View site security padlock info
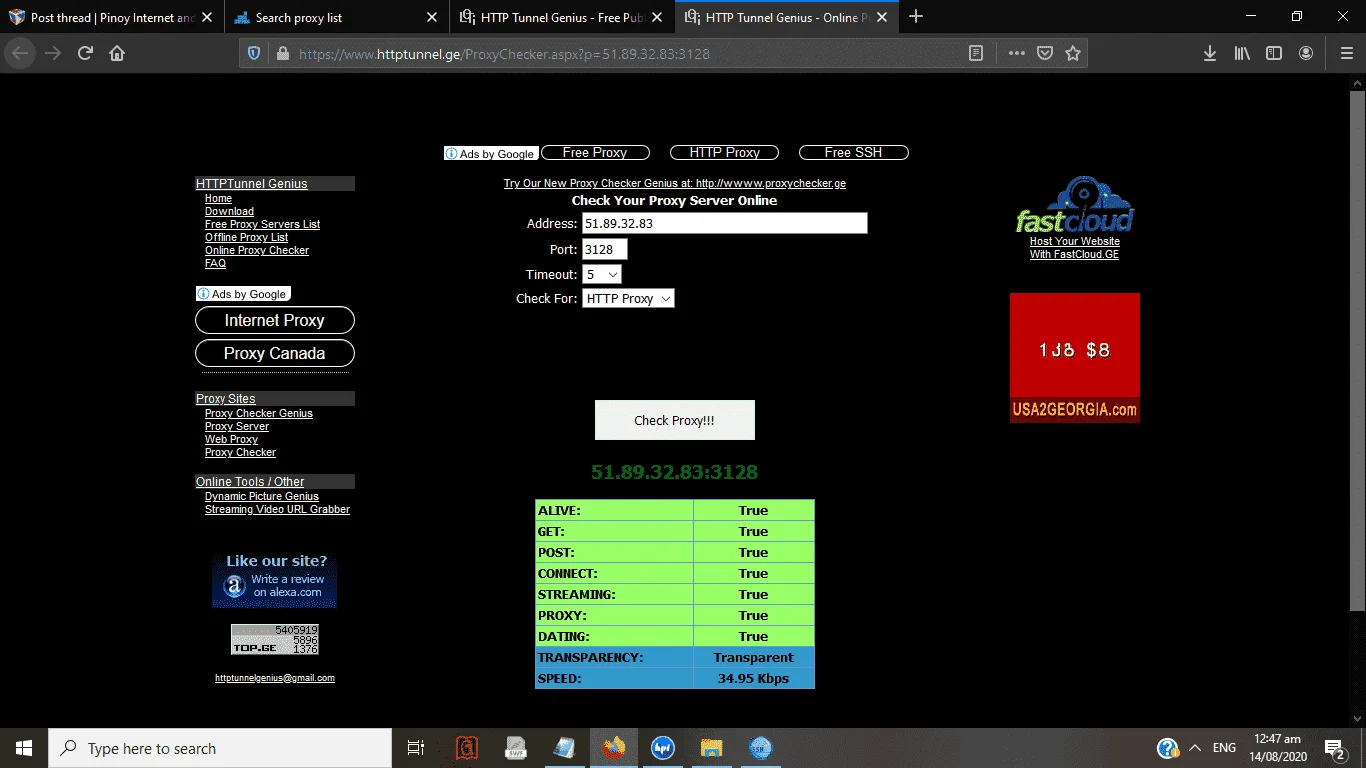Image resolution: width=1366 pixels, height=768 pixels. pyautogui.click(x=282, y=54)
